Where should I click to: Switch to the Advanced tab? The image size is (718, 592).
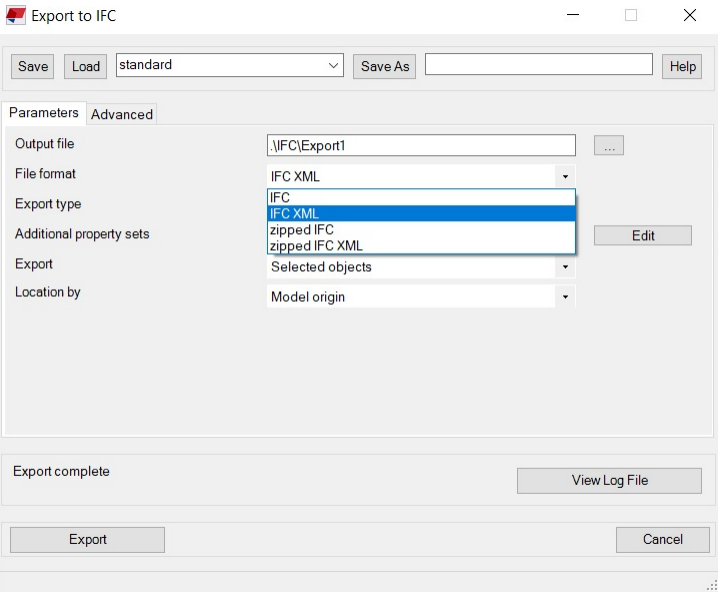pos(122,114)
